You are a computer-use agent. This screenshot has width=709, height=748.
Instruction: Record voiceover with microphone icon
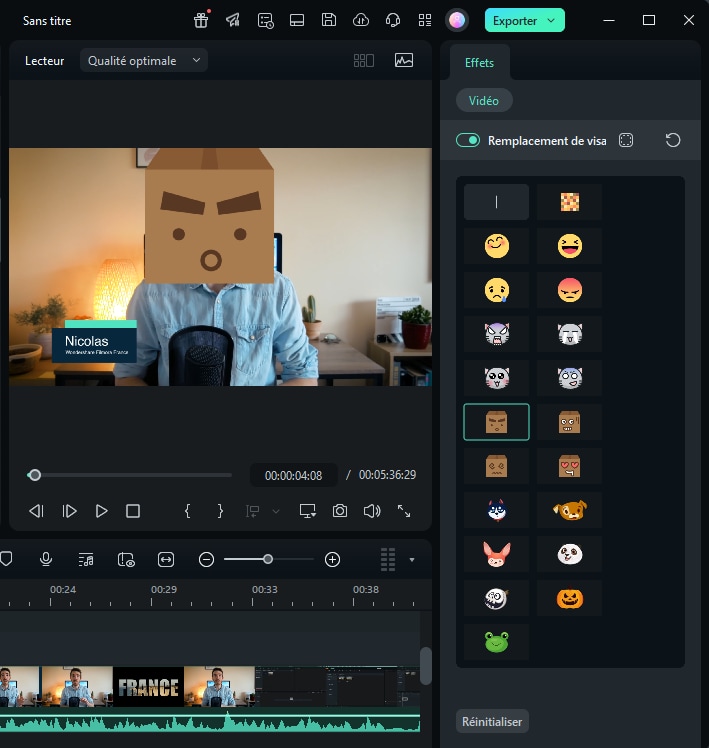click(x=46, y=559)
